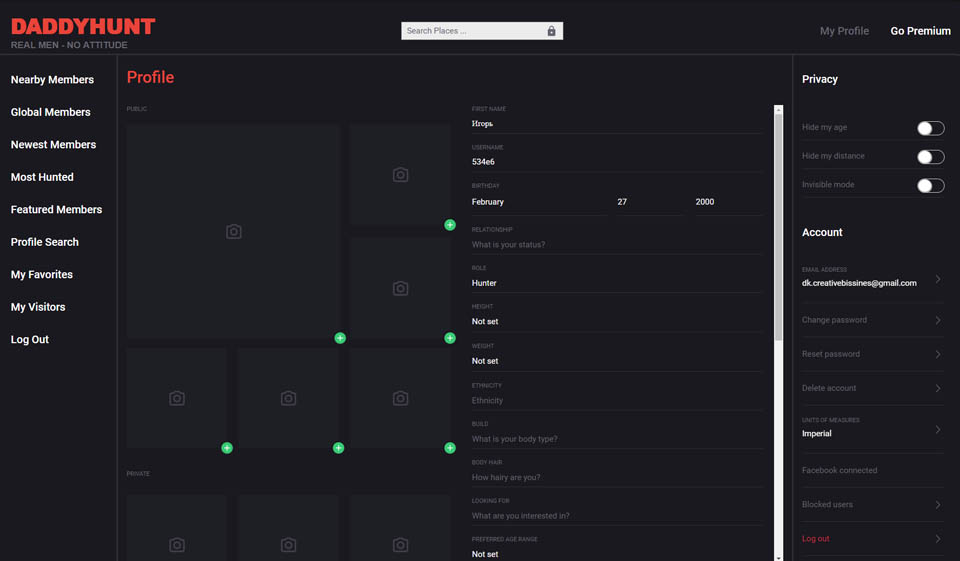This screenshot has height=561, width=960.
Task: Toggle the Hide my age switch
Action: point(930,128)
